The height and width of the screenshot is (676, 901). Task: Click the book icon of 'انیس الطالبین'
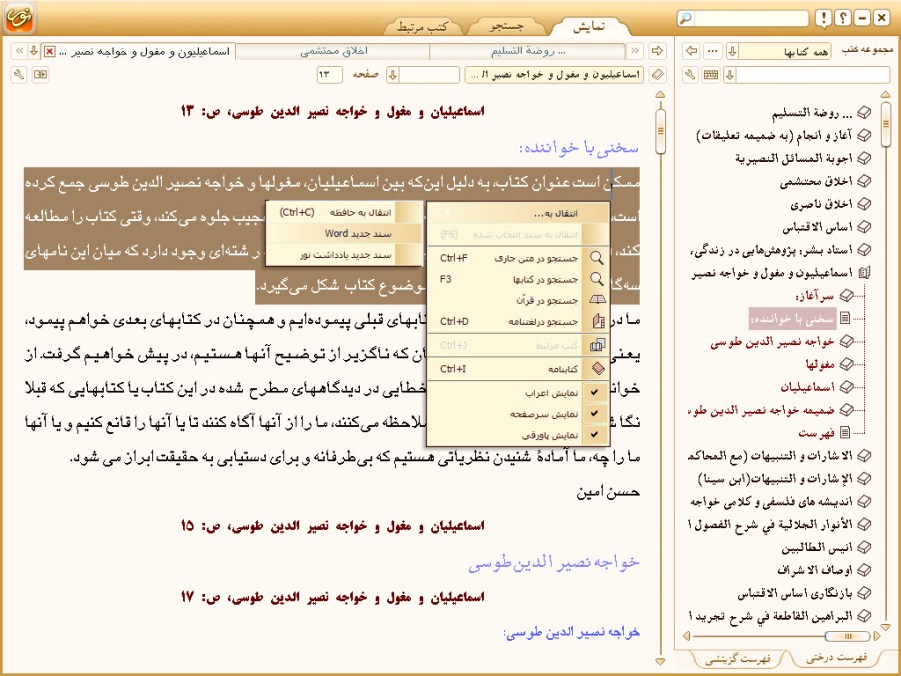864,547
